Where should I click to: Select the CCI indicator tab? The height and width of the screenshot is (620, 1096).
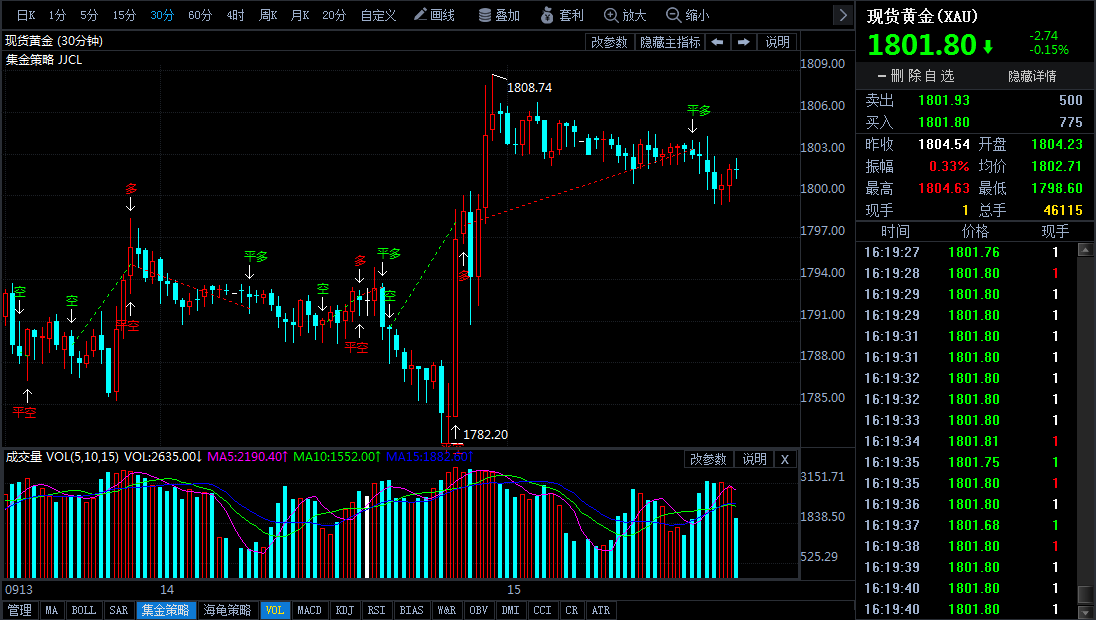pos(543,610)
